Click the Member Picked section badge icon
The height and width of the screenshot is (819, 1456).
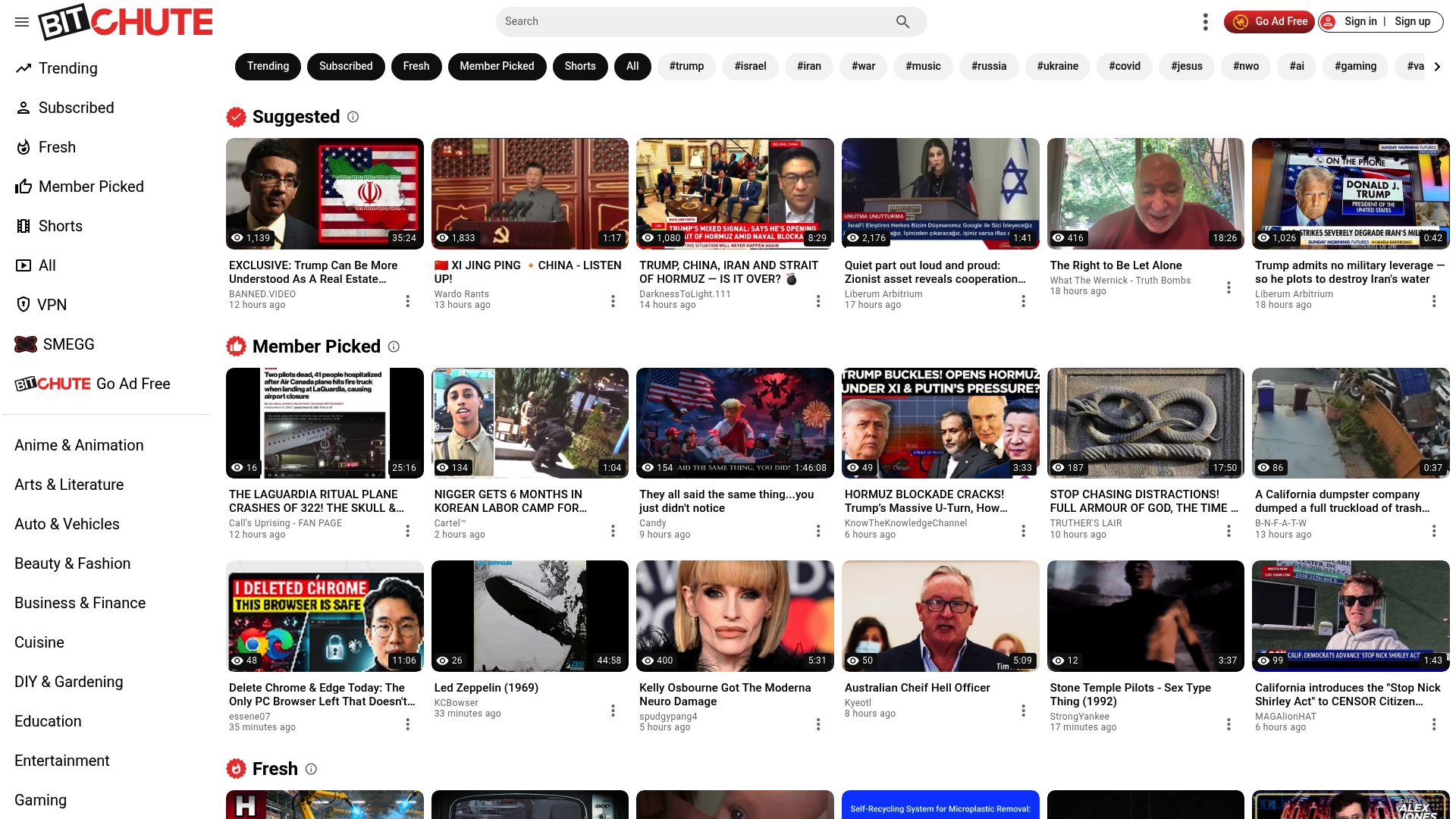pyautogui.click(x=237, y=347)
